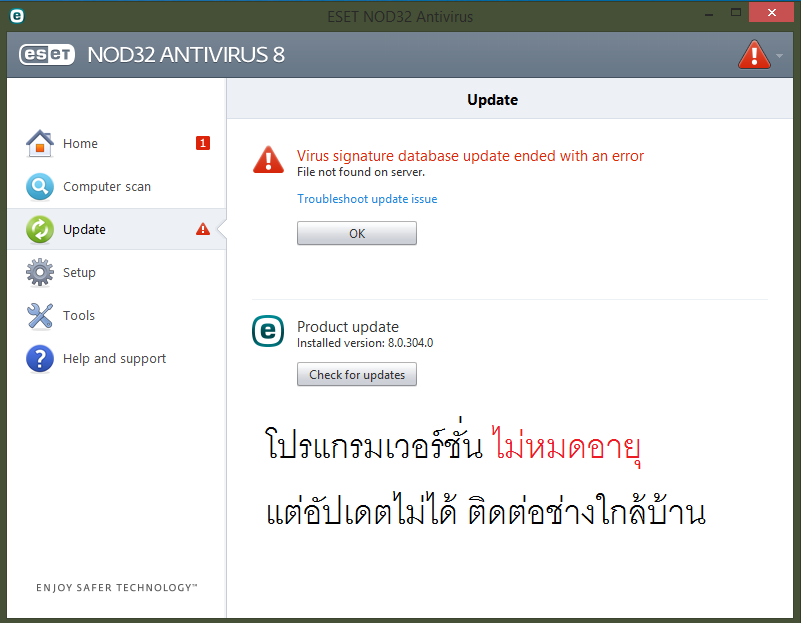Click the 'Update' page title
Viewport: 801px width, 623px height.
(x=492, y=100)
